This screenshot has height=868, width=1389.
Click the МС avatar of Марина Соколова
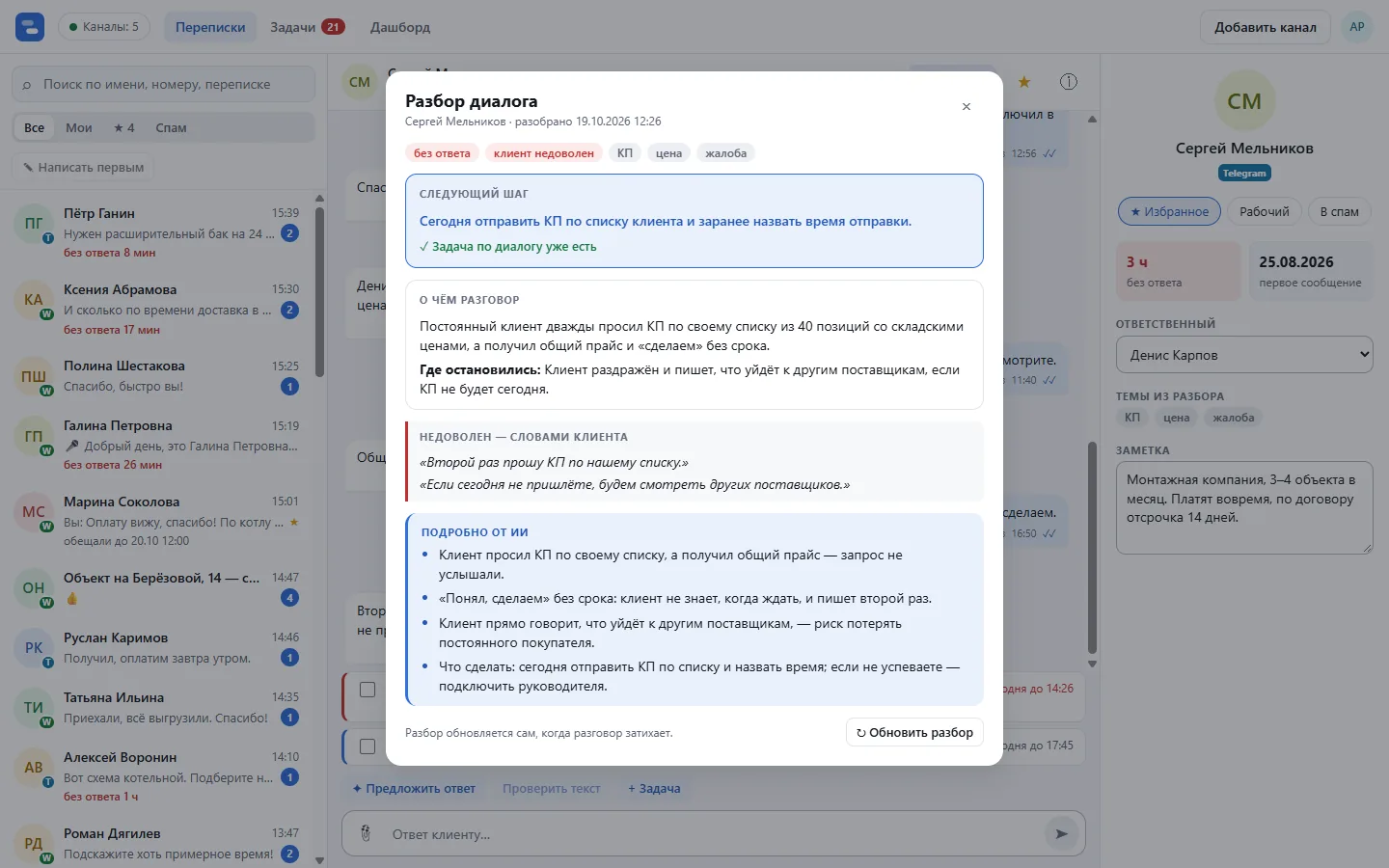pyautogui.click(x=34, y=512)
